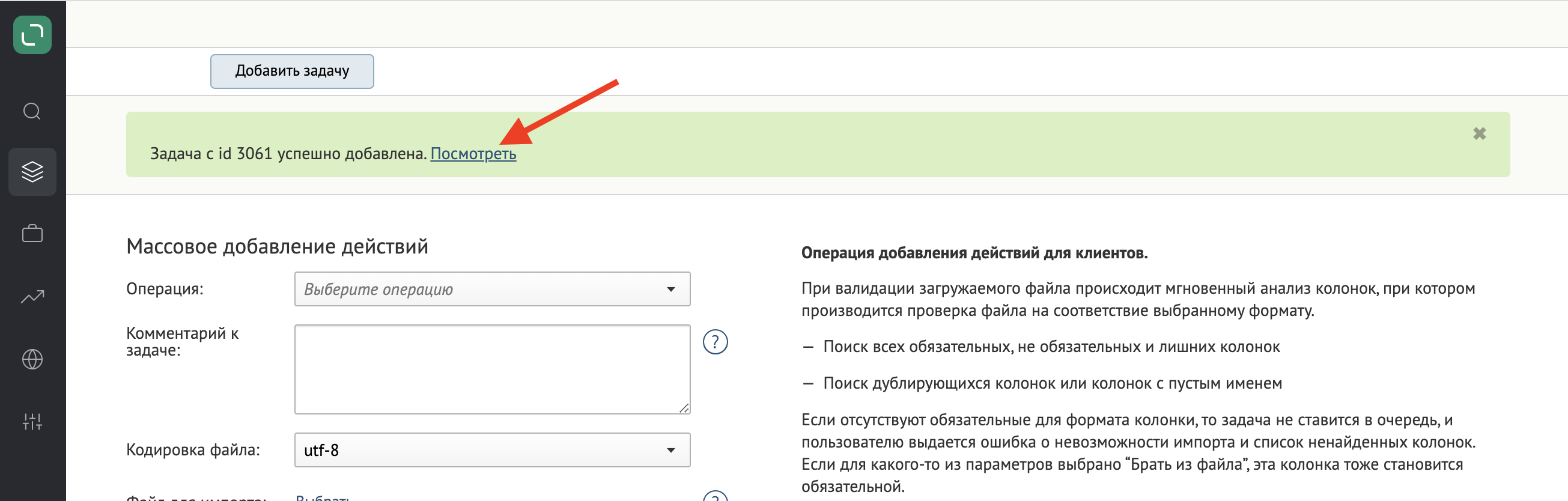This screenshot has height=501, width=1568.
Task: Click the 'Массовое добавление действий' heading
Action: (277, 246)
